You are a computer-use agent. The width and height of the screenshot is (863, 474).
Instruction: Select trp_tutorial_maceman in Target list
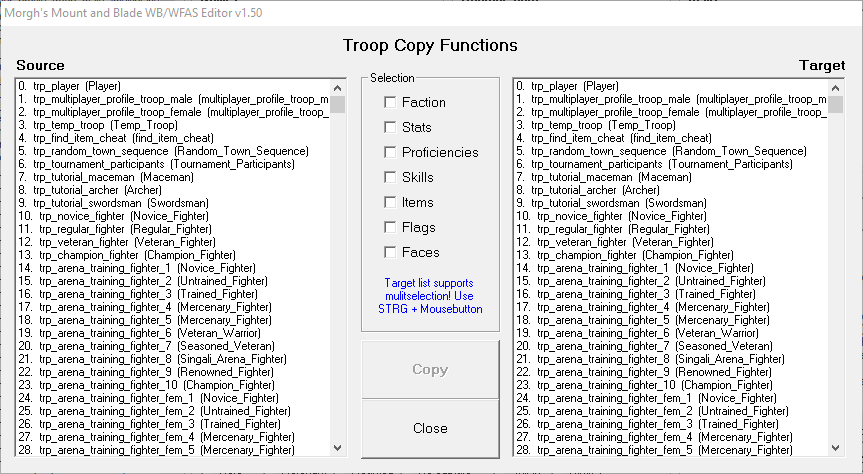click(x=671, y=177)
